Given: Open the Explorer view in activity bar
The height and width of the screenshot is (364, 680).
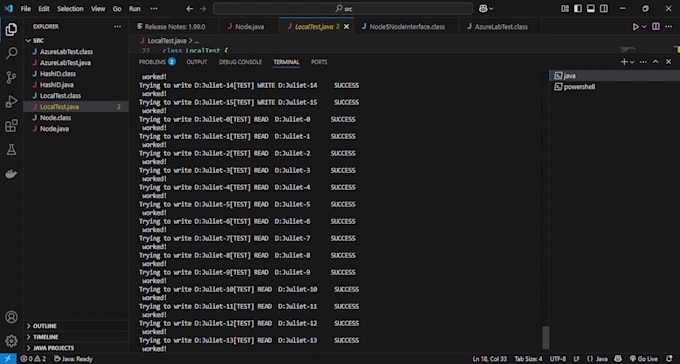Looking at the screenshot, I should (11, 30).
